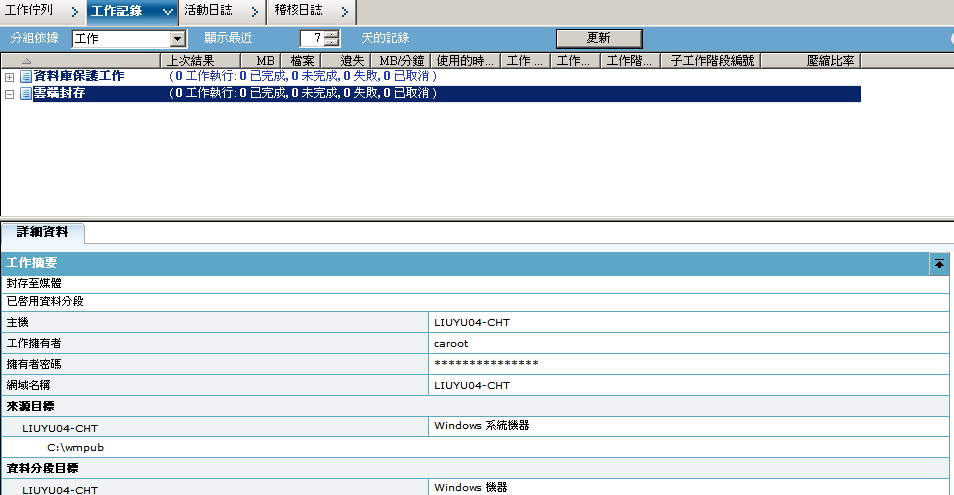The image size is (954, 495).
Task: Click the 來源目標 heading row
Action: click(x=475, y=406)
